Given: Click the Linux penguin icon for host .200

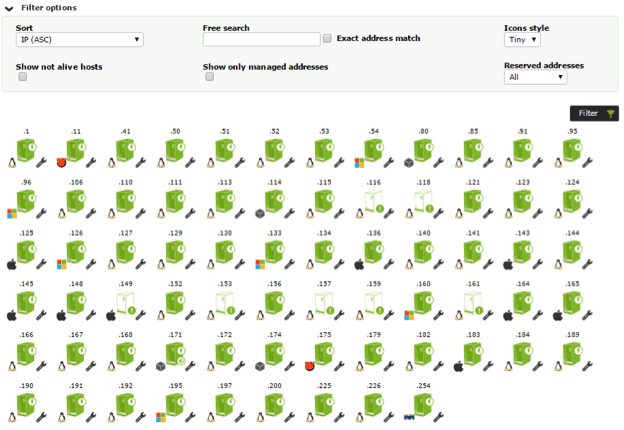Looking at the screenshot, I should [260, 417].
